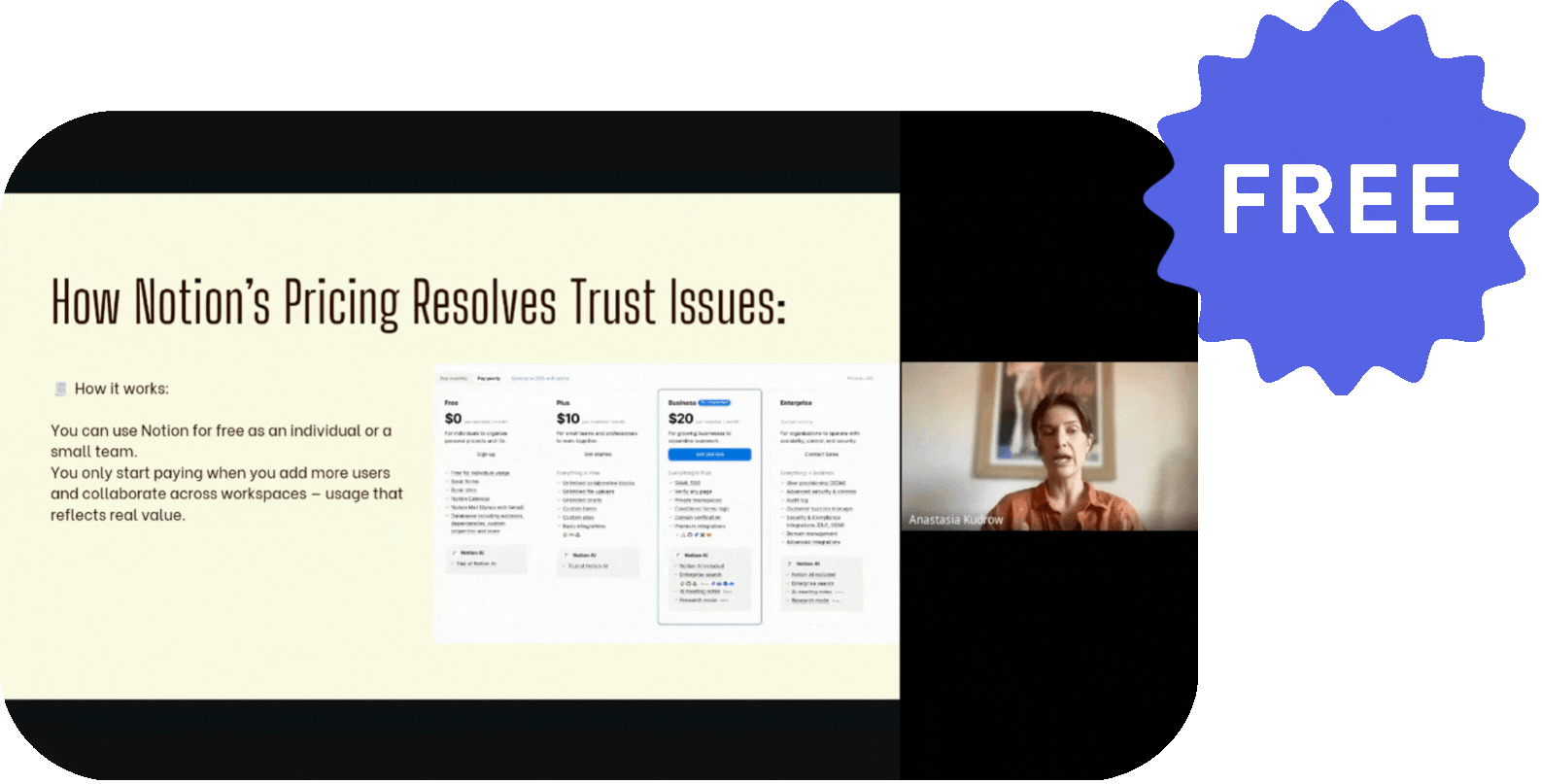Click the 'Sign up' button under Free plan
Viewport: 1542px width, 784px height.
pyautogui.click(x=486, y=455)
